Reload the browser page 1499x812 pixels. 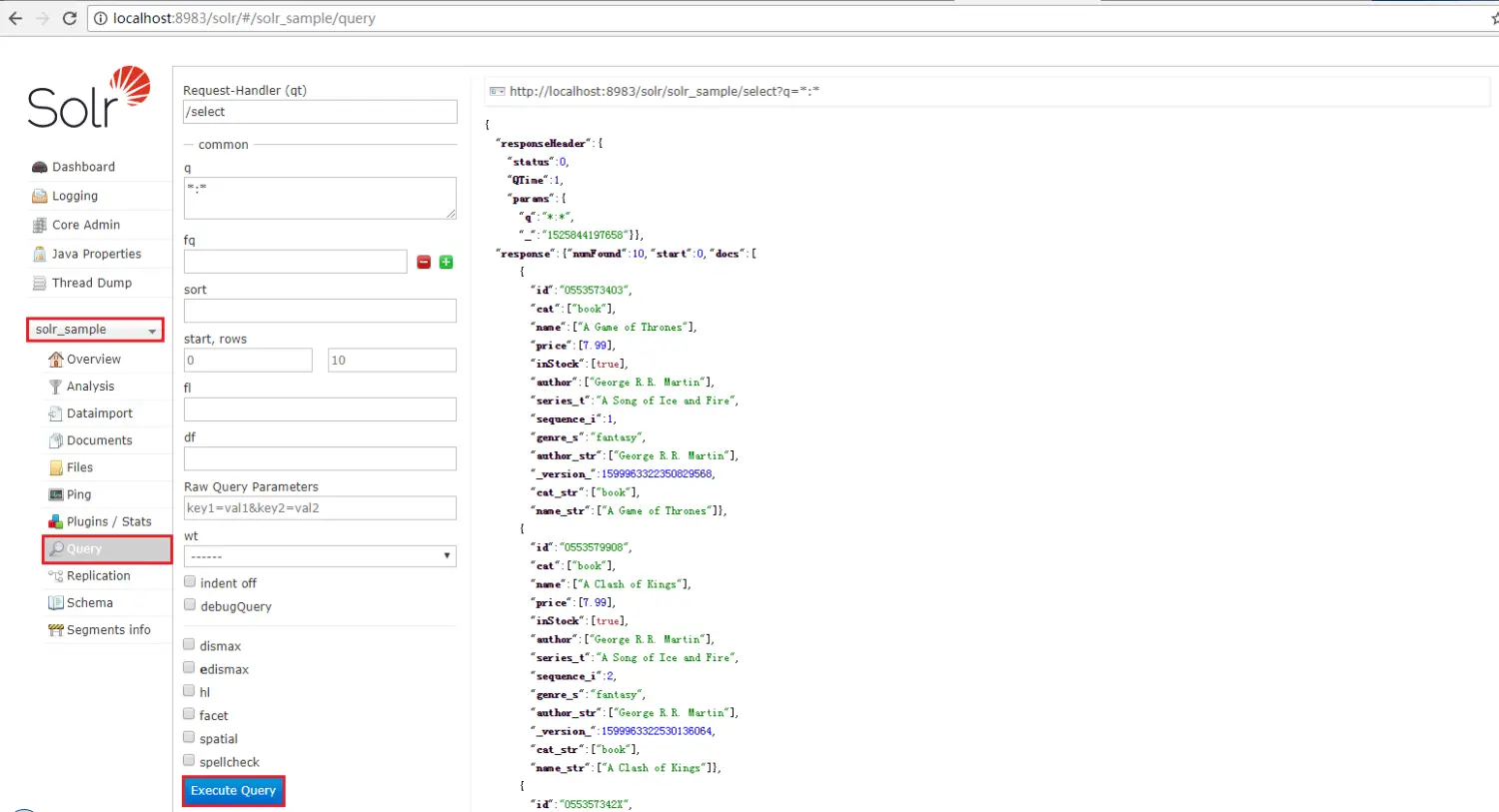[69, 18]
